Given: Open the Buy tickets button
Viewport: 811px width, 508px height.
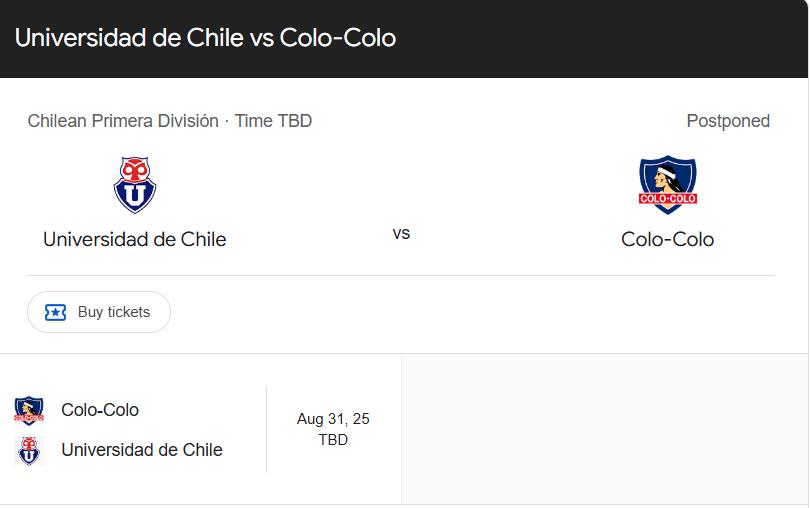Looking at the screenshot, I should 99,312.
